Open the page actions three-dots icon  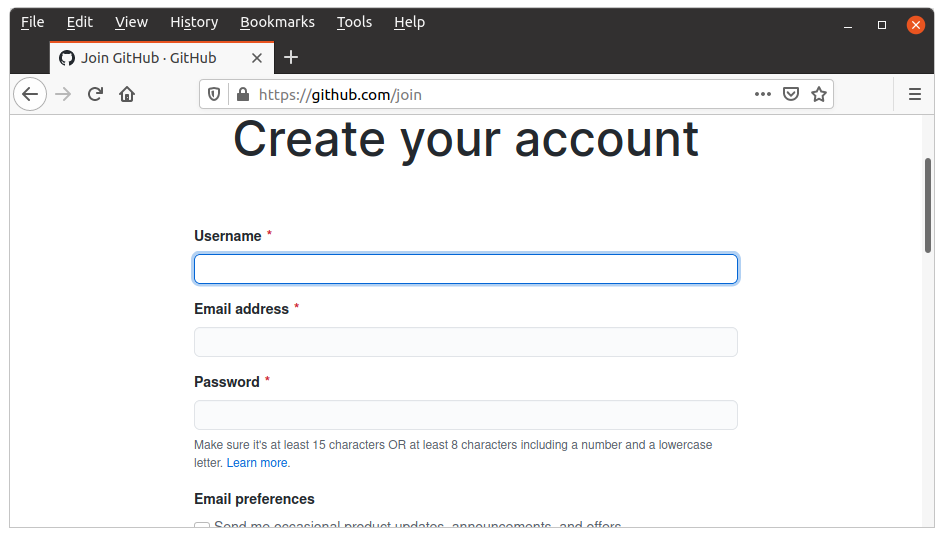click(763, 94)
